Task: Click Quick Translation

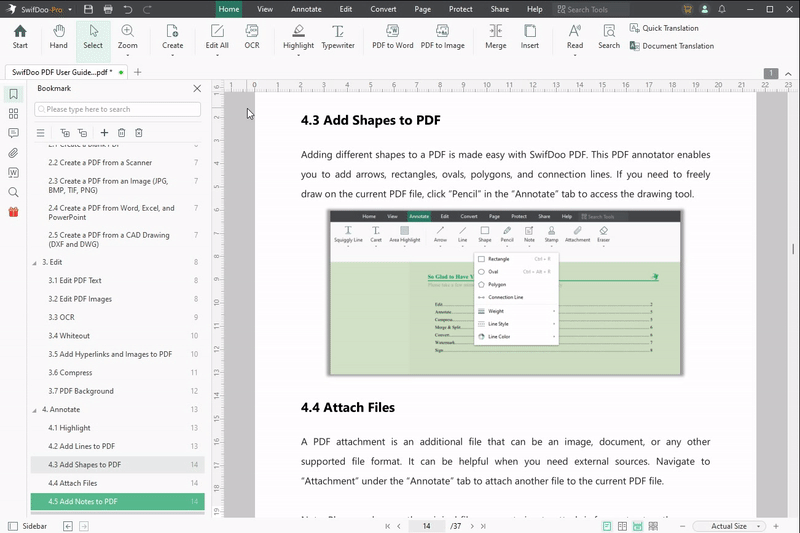Action: 664,28
